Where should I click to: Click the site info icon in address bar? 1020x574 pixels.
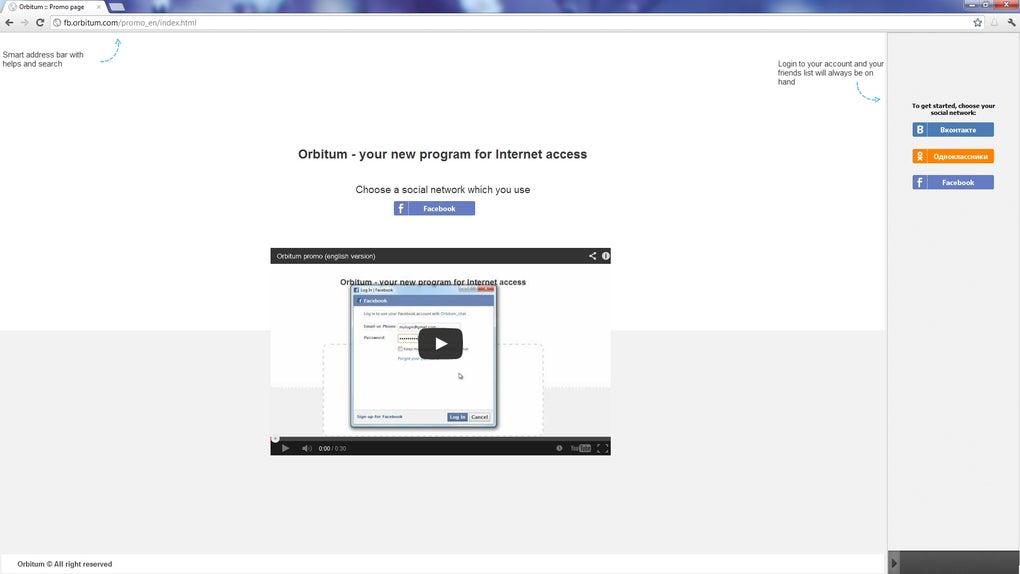pos(57,23)
